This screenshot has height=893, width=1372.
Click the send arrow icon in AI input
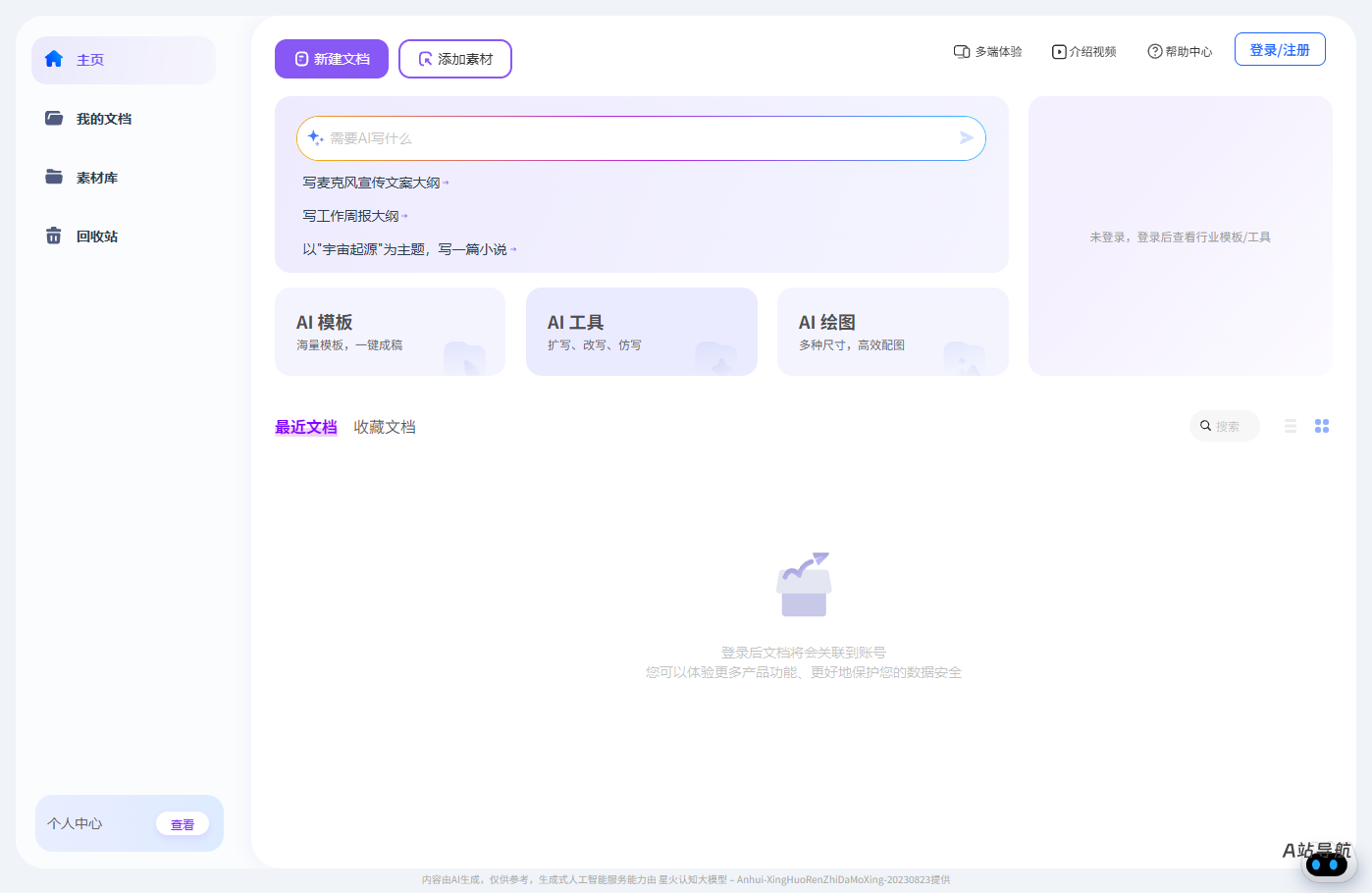(966, 138)
